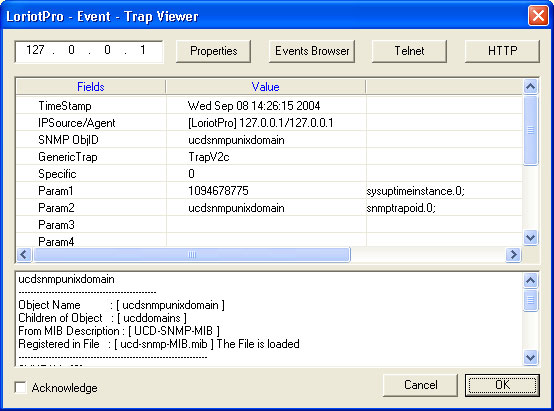Select the IPSource/Agent field row

(269, 123)
